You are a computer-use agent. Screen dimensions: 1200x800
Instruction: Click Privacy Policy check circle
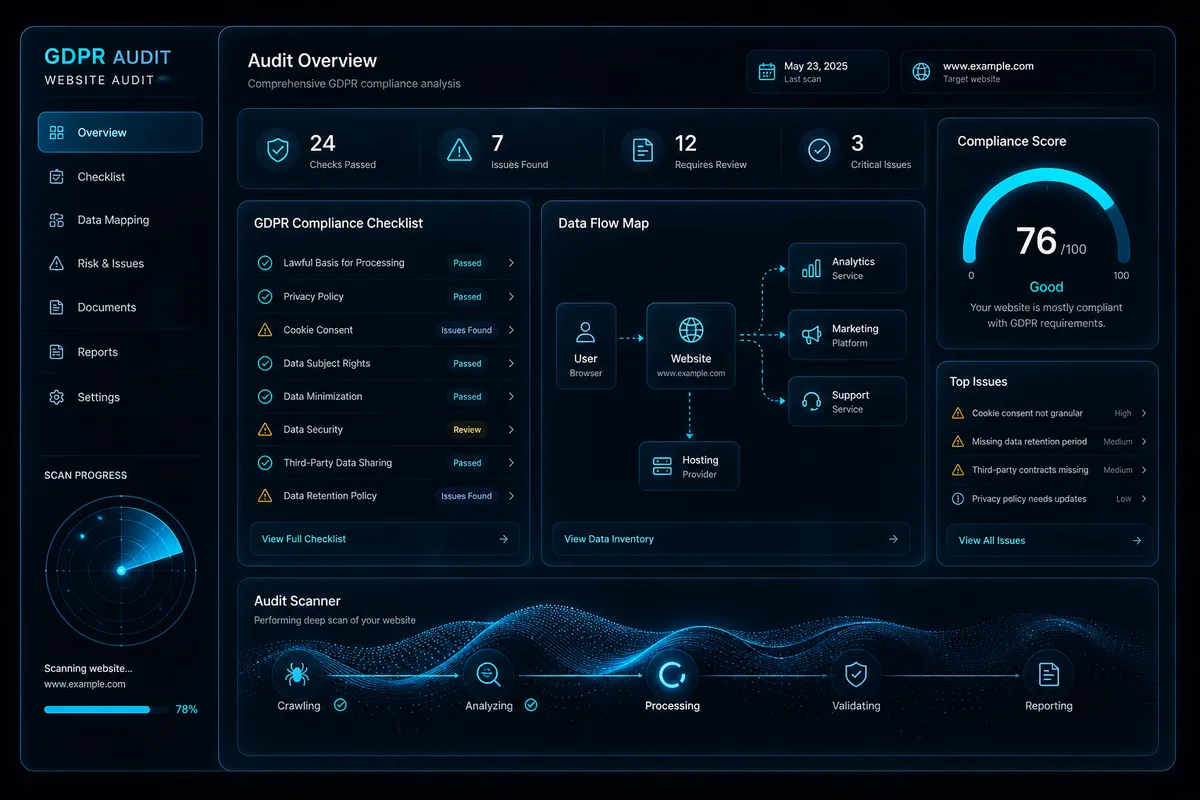pyautogui.click(x=265, y=296)
